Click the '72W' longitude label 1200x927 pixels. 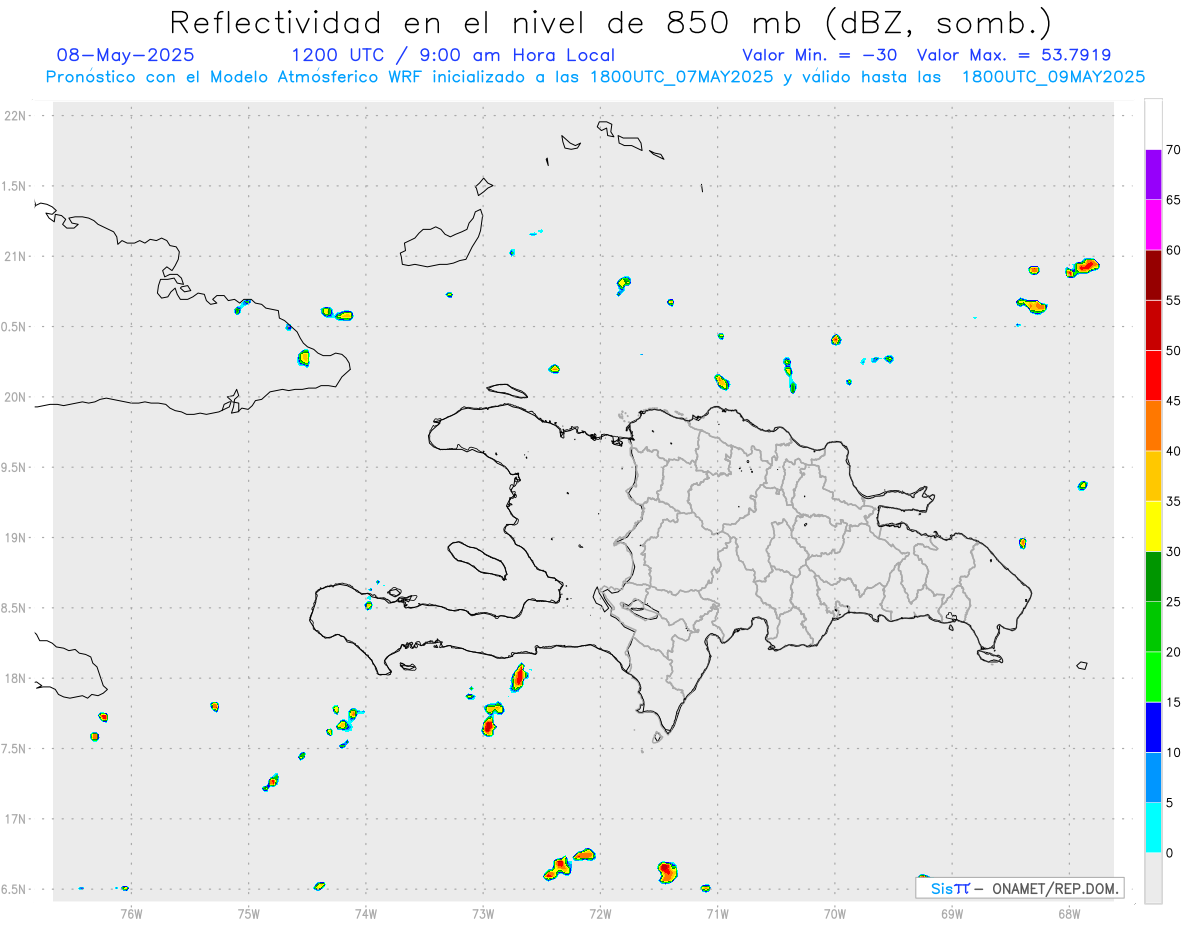point(600,912)
